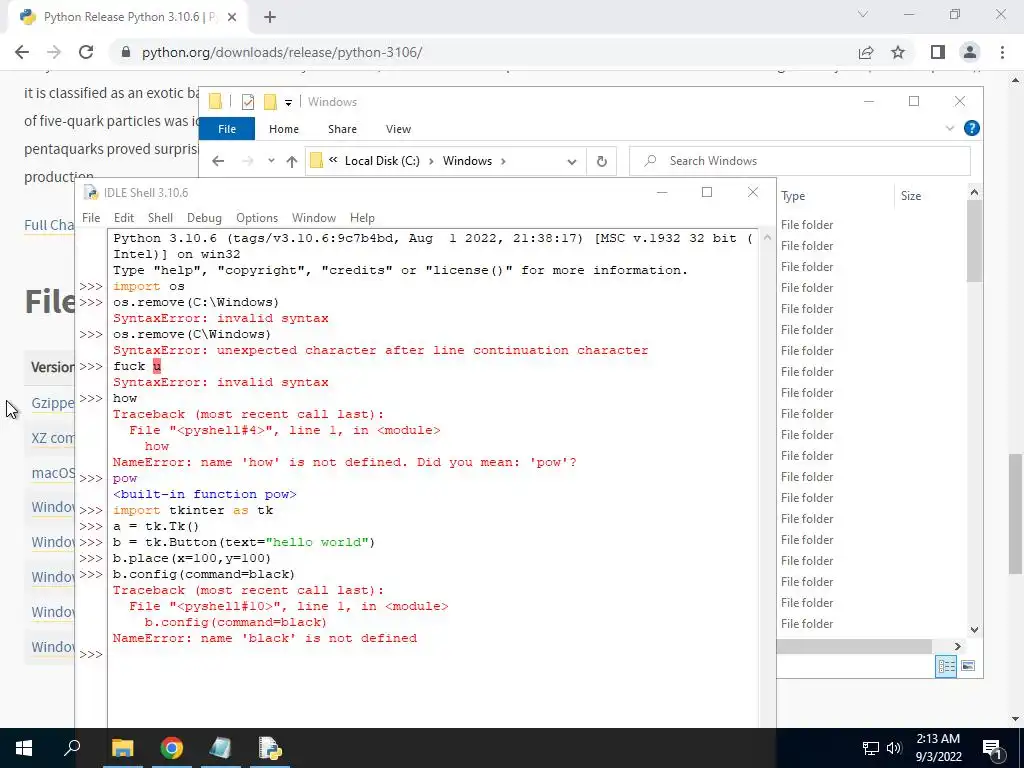The image size is (1024, 768).
Task: Go up one folder level in Explorer
Action: [x=292, y=161]
